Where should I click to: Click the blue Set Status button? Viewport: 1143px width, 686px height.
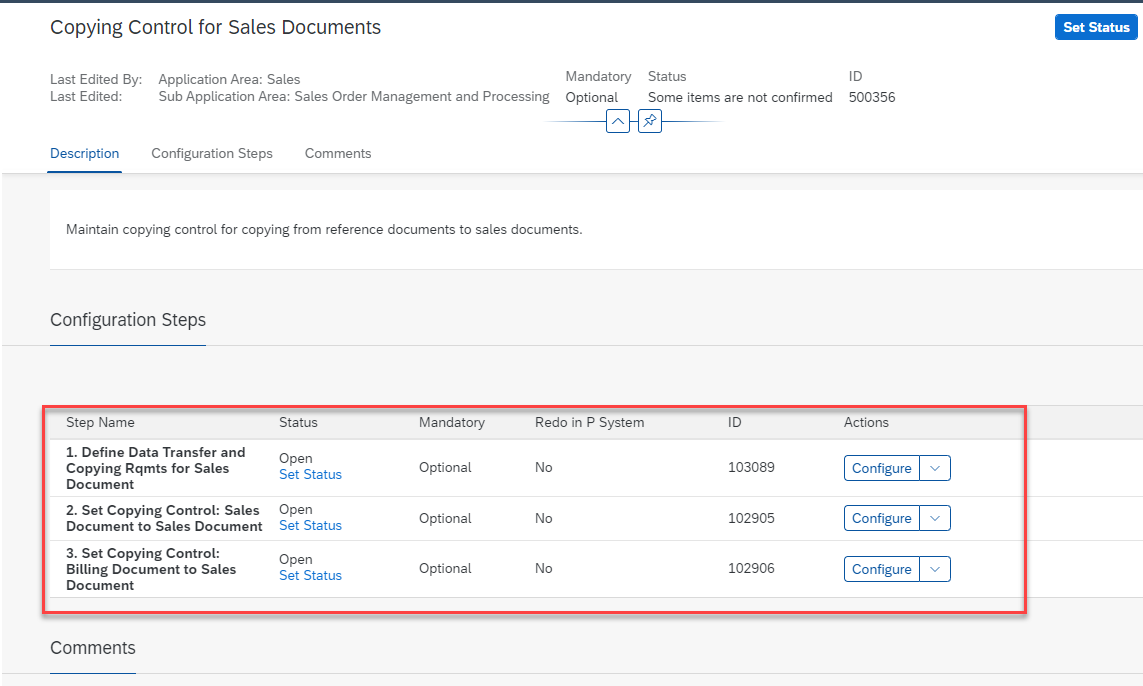tap(1096, 27)
